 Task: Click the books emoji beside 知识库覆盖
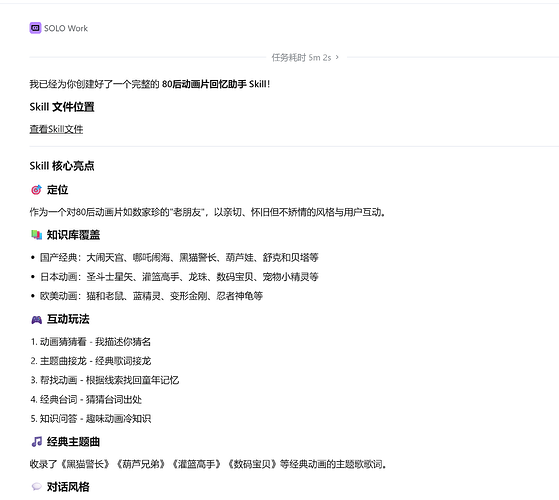click(36, 235)
